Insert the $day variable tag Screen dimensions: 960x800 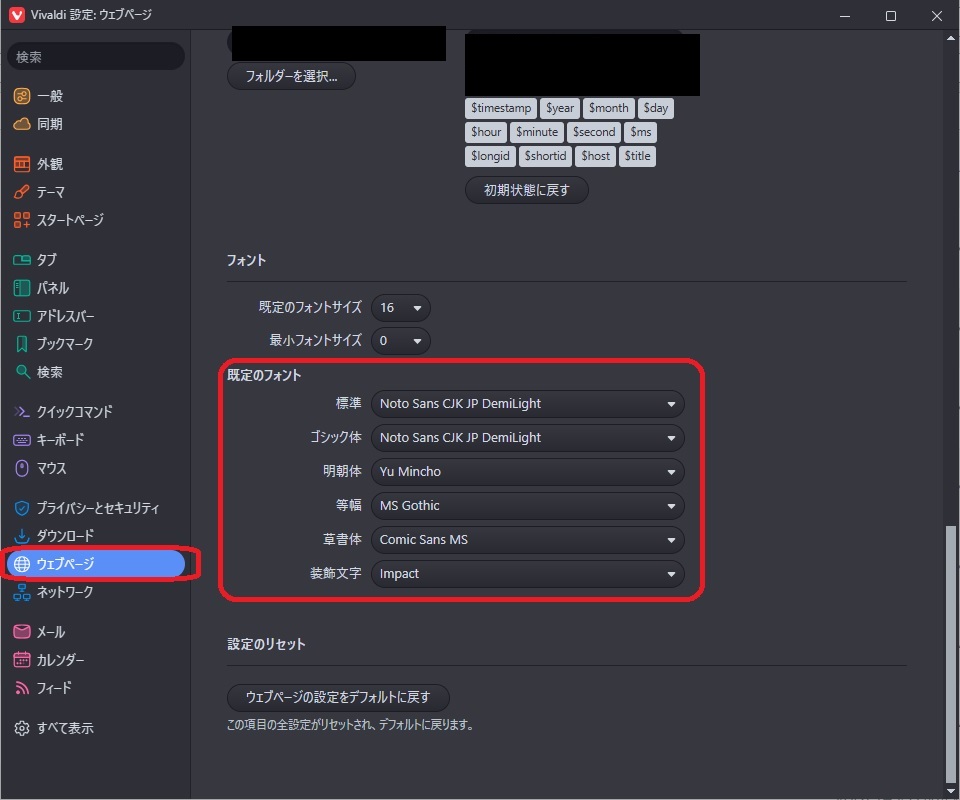(x=655, y=108)
